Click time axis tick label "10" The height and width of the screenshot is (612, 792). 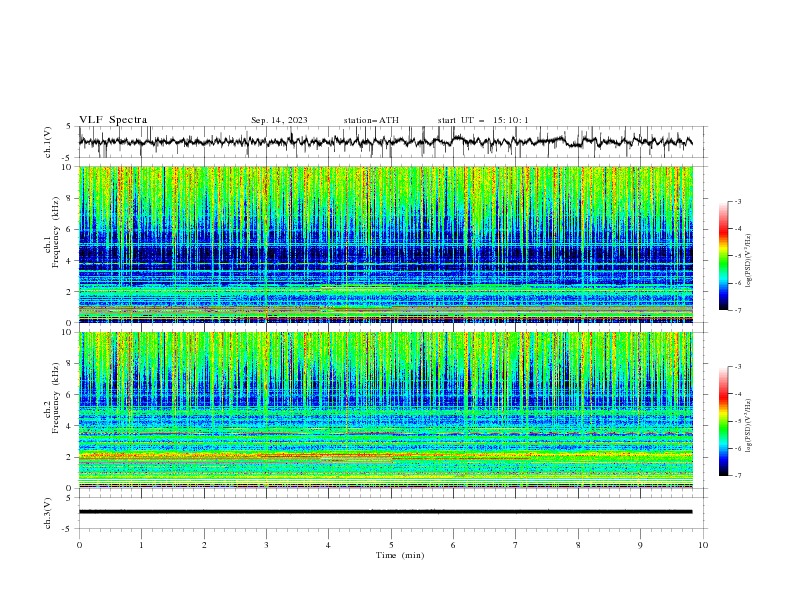click(703, 545)
